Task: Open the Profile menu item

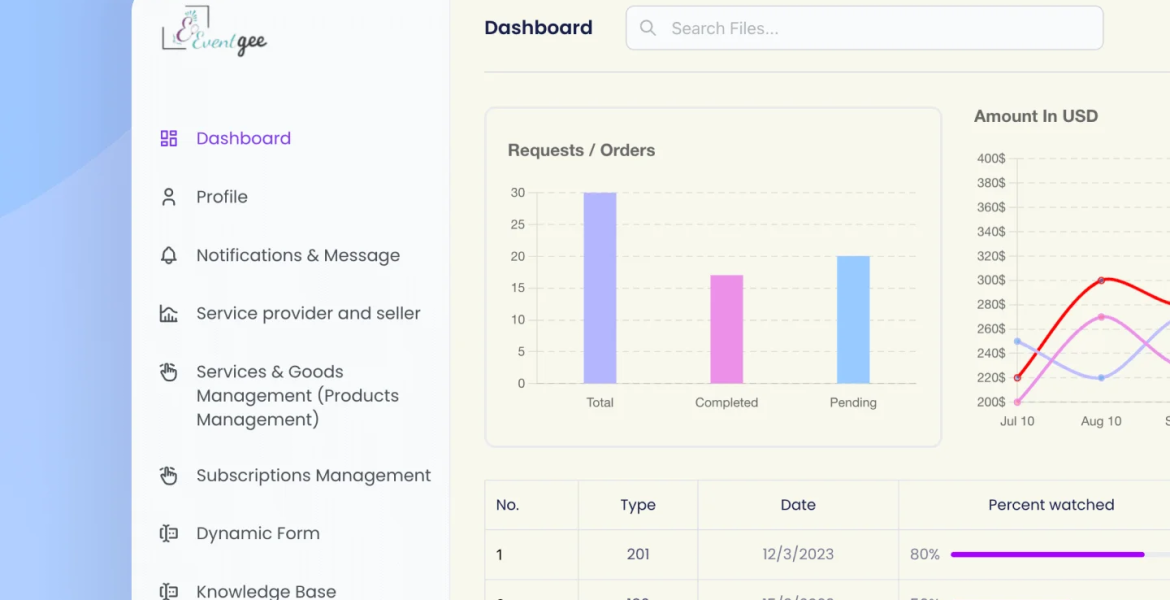Action: [221, 197]
